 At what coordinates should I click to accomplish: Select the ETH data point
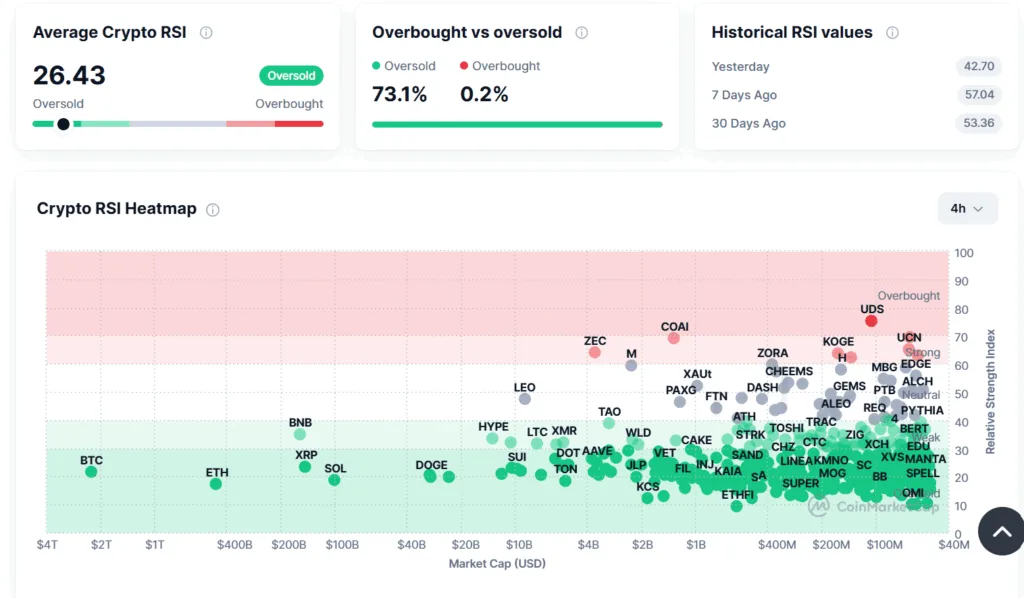[216, 484]
